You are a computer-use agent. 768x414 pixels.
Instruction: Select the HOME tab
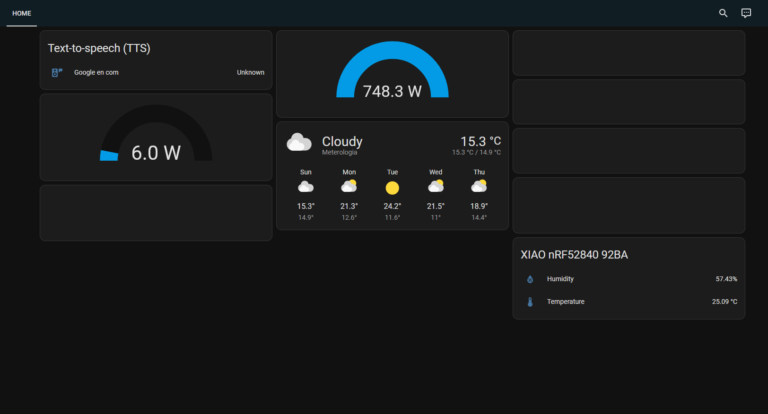tap(22, 13)
